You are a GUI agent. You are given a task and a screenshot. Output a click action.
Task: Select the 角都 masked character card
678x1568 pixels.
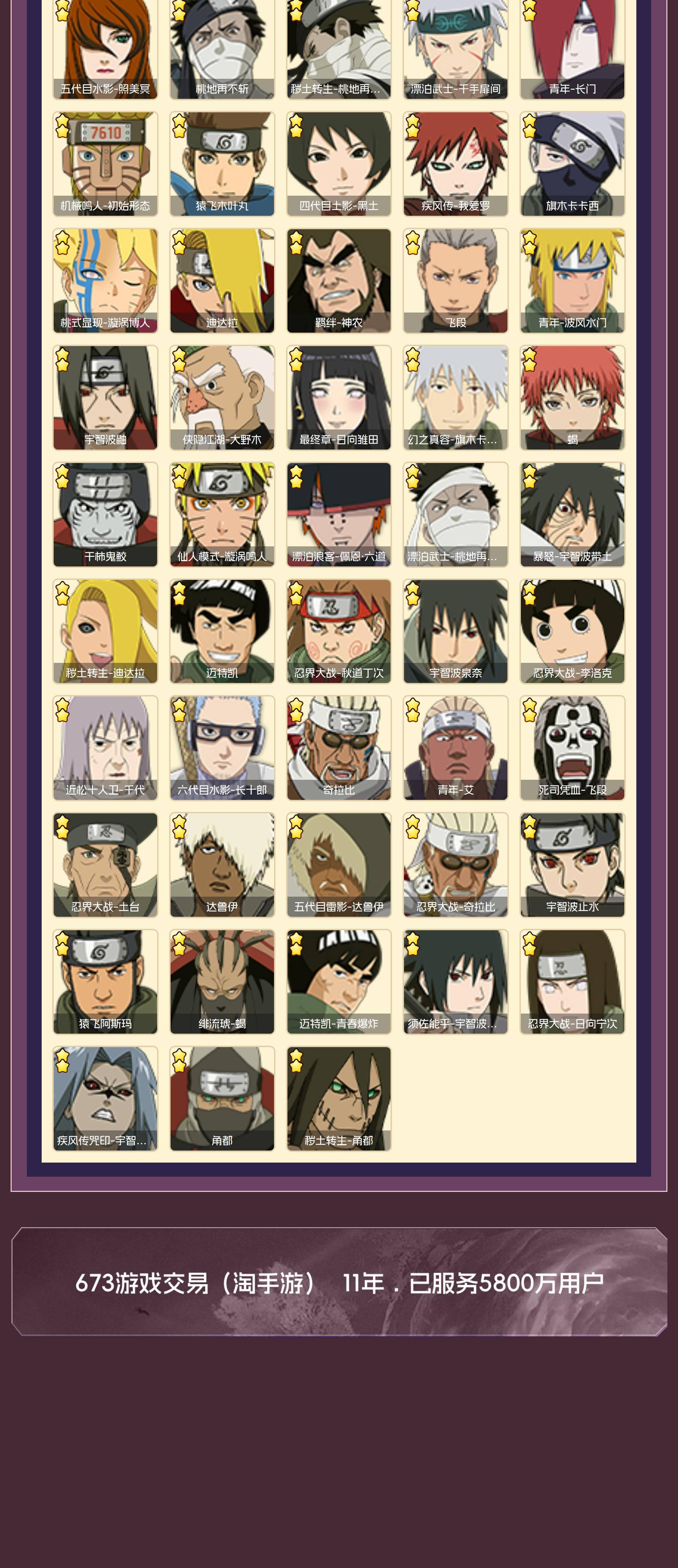coord(222,1099)
